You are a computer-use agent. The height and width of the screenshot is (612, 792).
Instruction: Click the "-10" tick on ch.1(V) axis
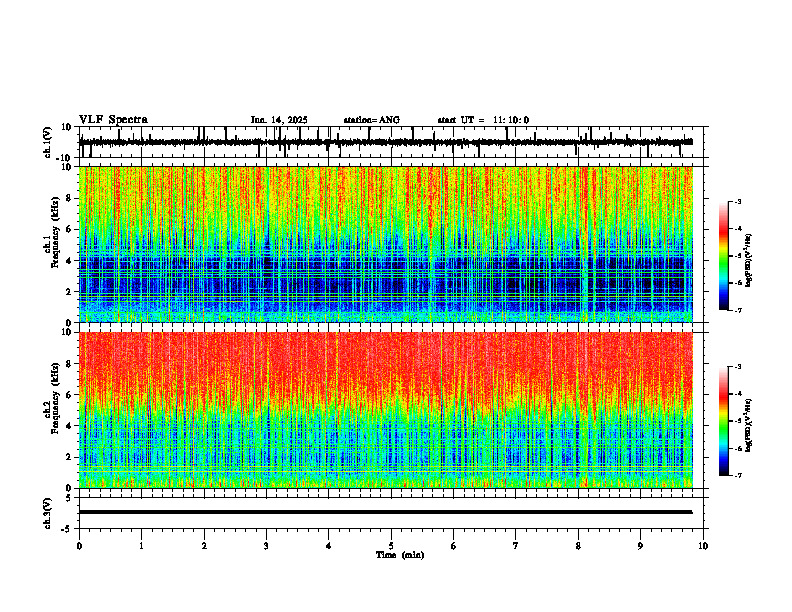[x=64, y=158]
